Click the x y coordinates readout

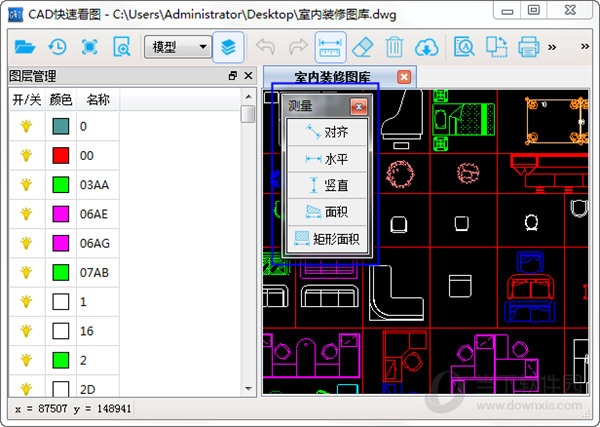pos(73,409)
